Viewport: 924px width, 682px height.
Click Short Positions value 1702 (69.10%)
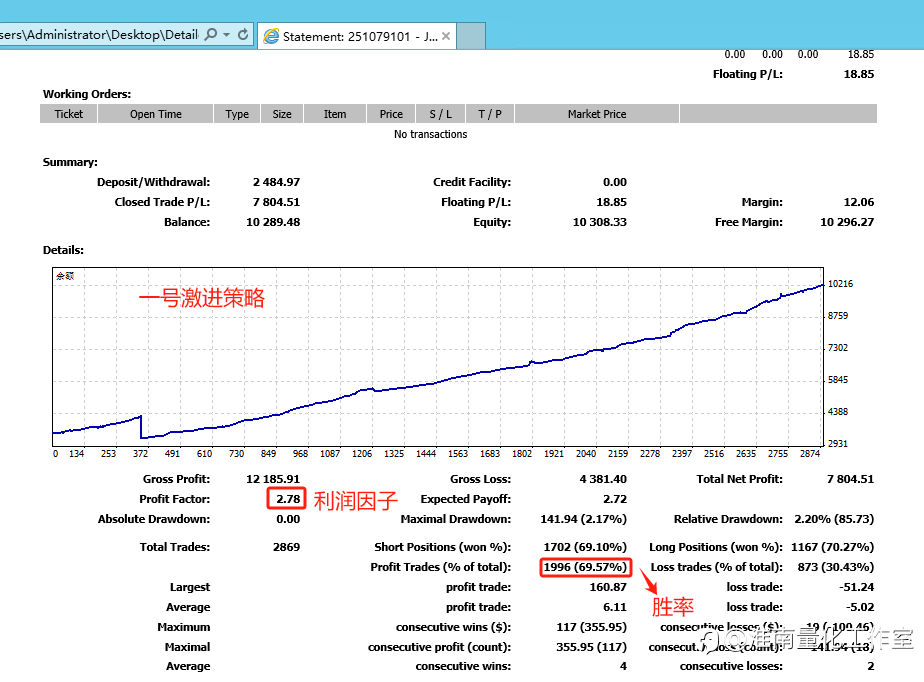click(585, 547)
